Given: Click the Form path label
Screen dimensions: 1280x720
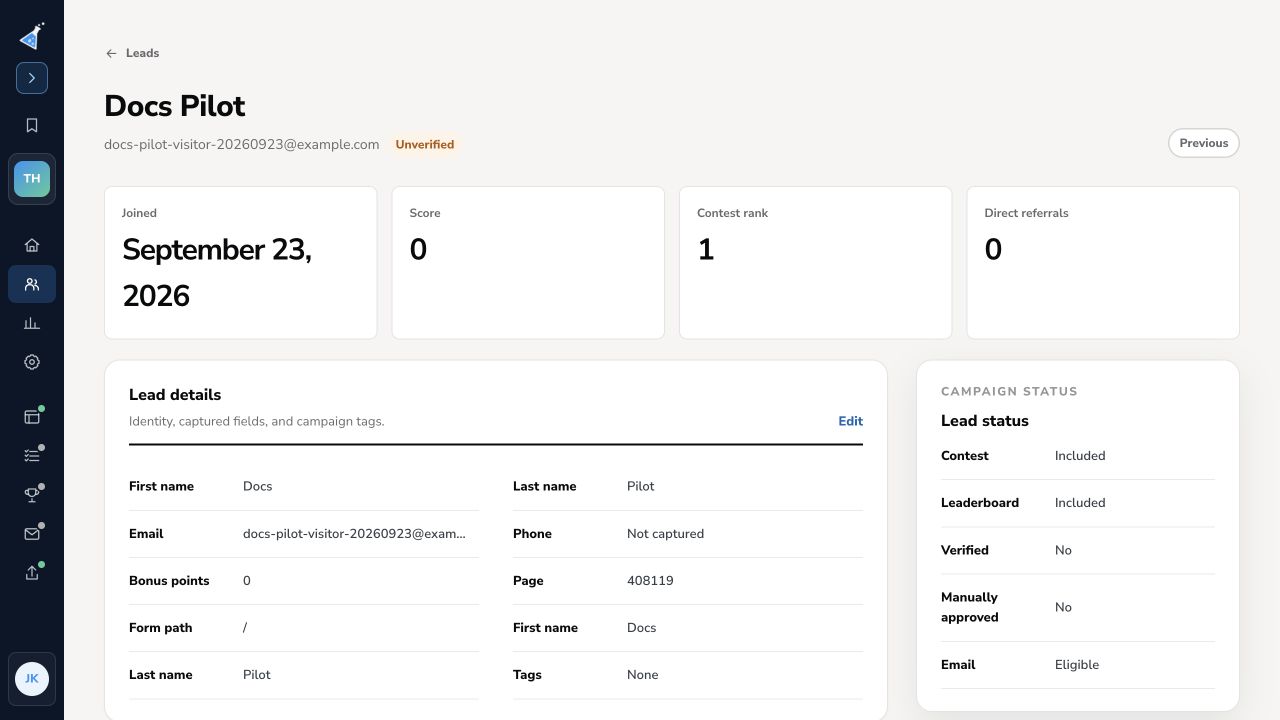Looking at the screenshot, I should pyautogui.click(x=160, y=627).
